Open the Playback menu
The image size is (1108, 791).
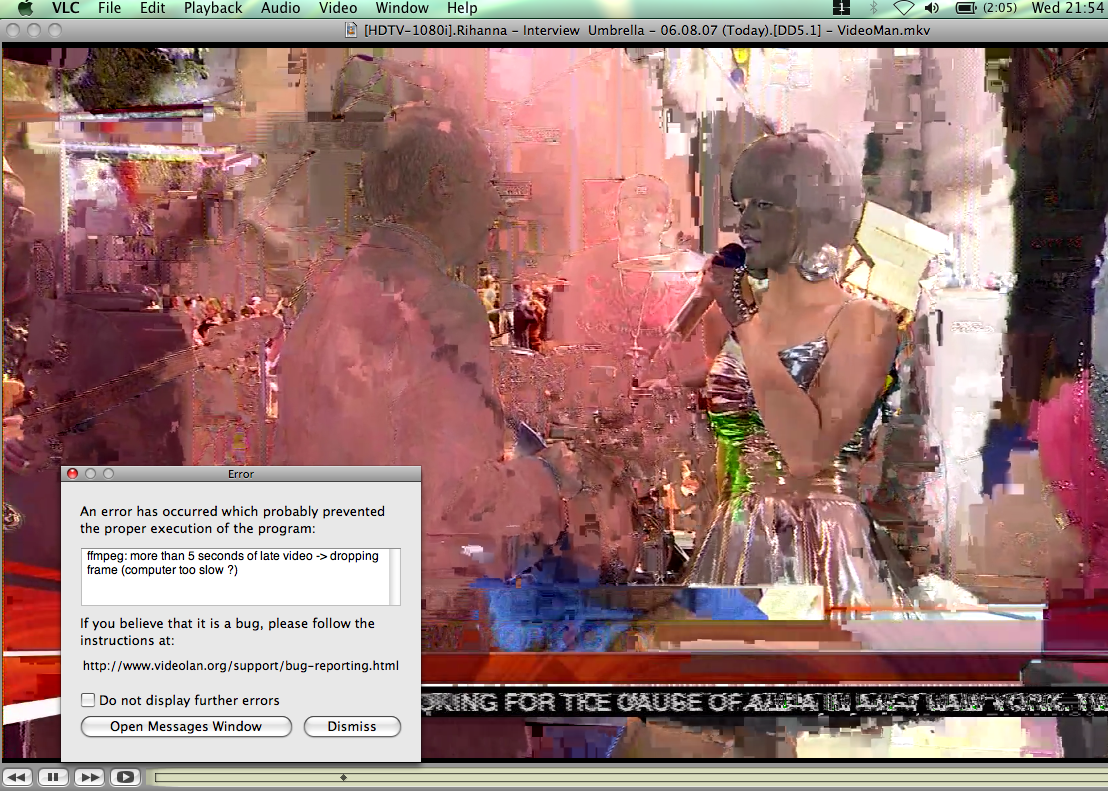coord(212,8)
